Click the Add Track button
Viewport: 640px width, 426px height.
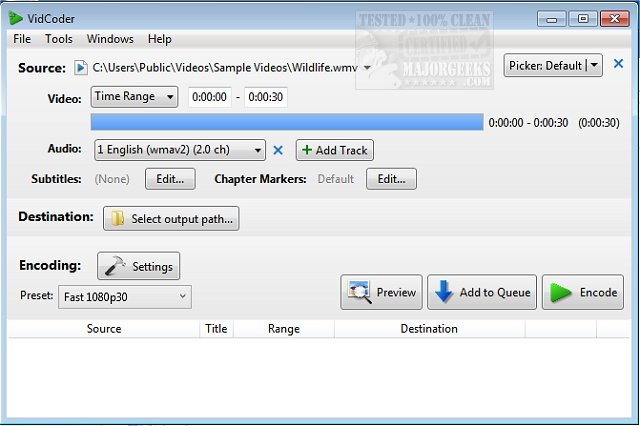point(335,150)
